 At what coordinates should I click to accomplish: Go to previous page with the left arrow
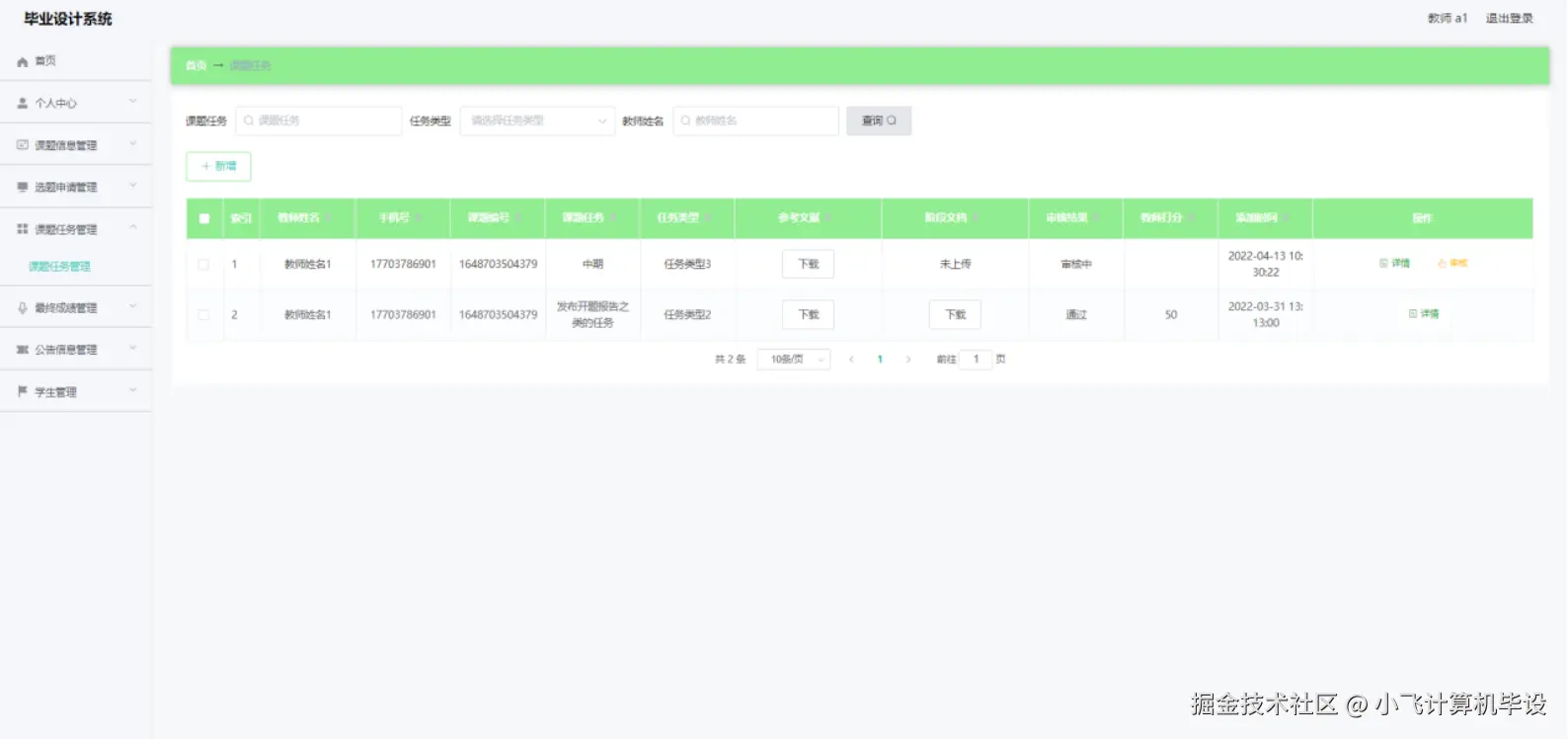point(851,360)
